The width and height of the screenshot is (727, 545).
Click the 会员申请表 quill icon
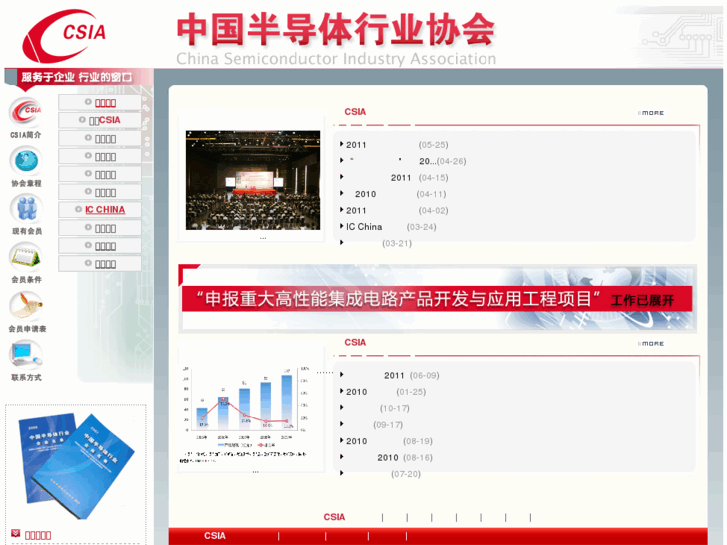[26, 306]
